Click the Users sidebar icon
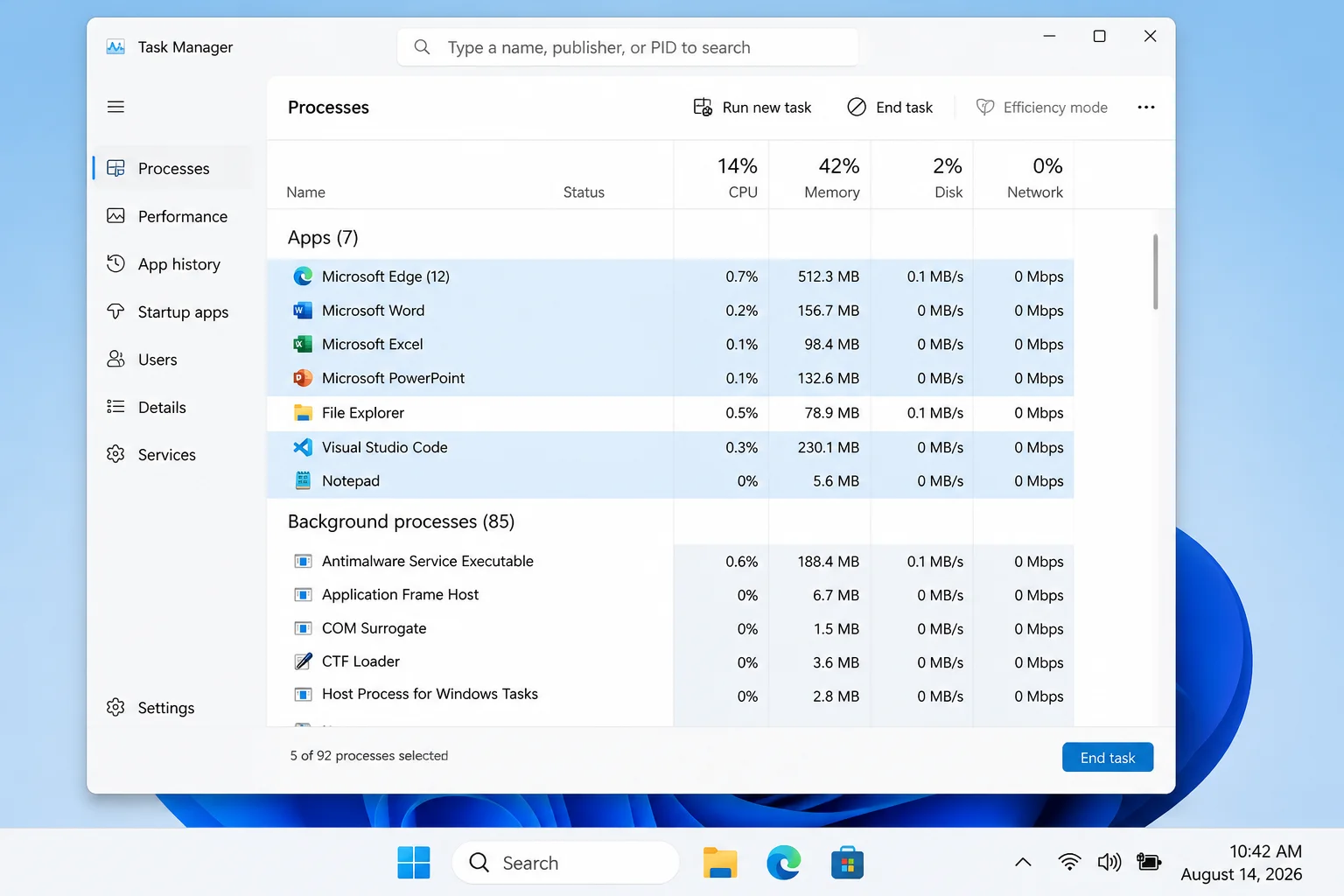The height and width of the screenshot is (896, 1344). (x=115, y=359)
